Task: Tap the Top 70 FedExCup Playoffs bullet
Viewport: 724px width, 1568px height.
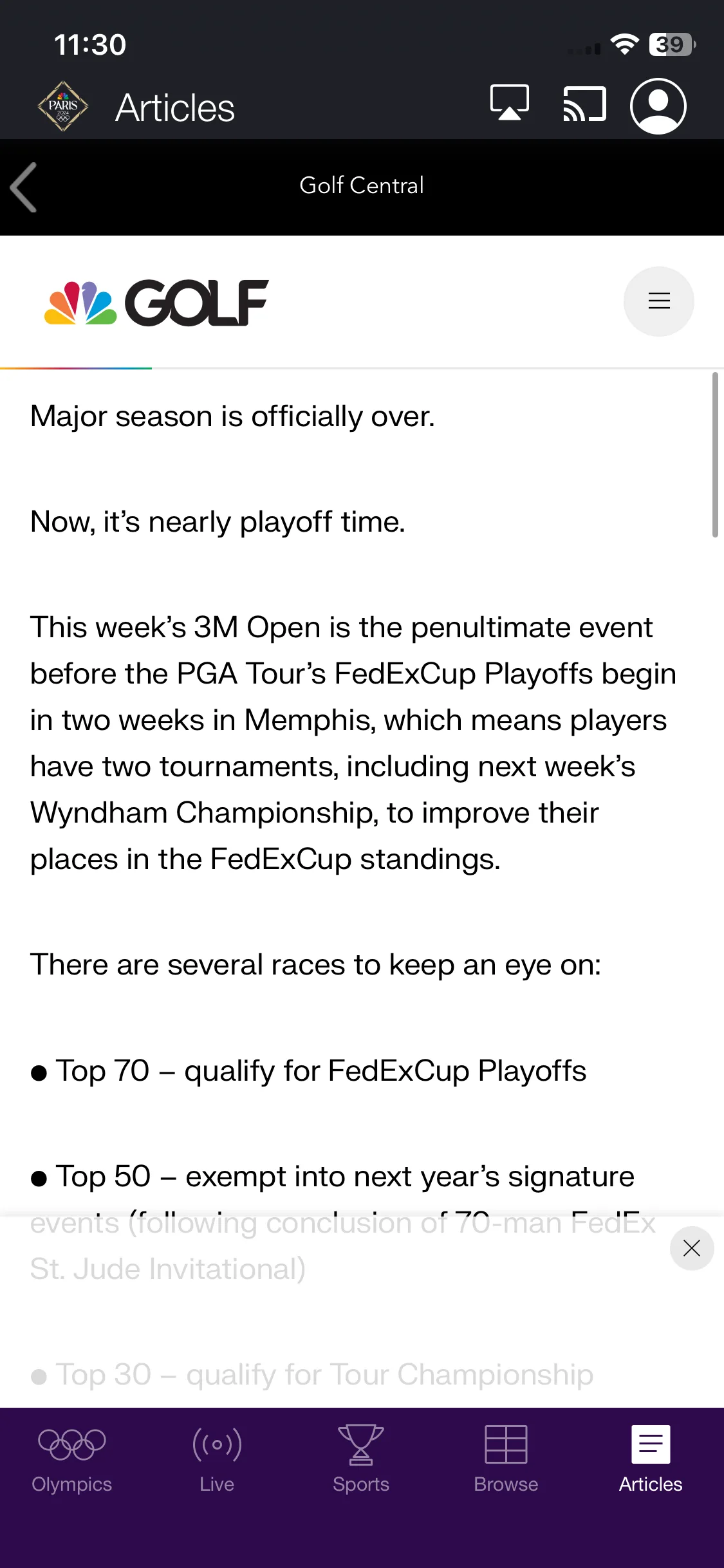Action: (x=309, y=1071)
